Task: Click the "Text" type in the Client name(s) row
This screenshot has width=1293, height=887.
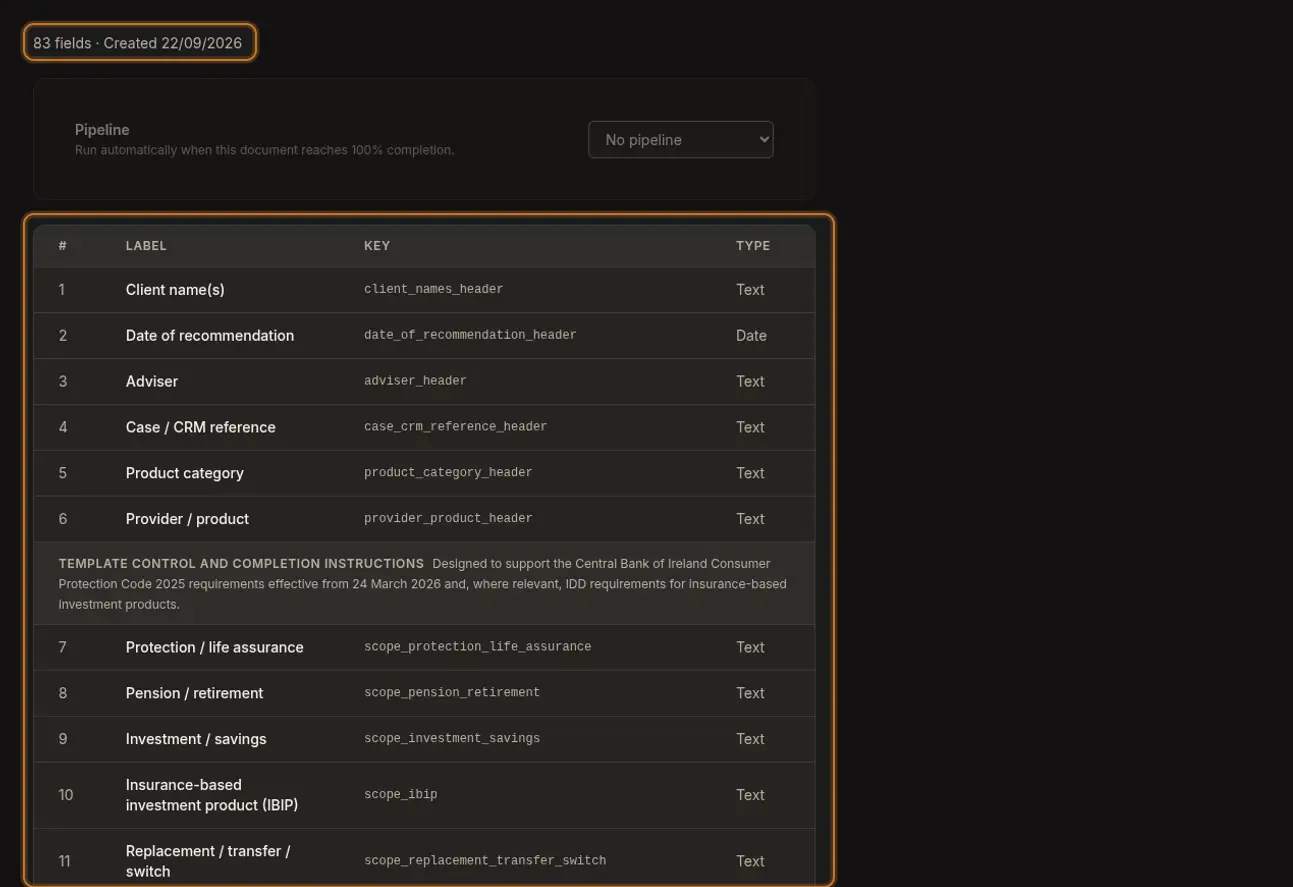Action: [750, 290]
